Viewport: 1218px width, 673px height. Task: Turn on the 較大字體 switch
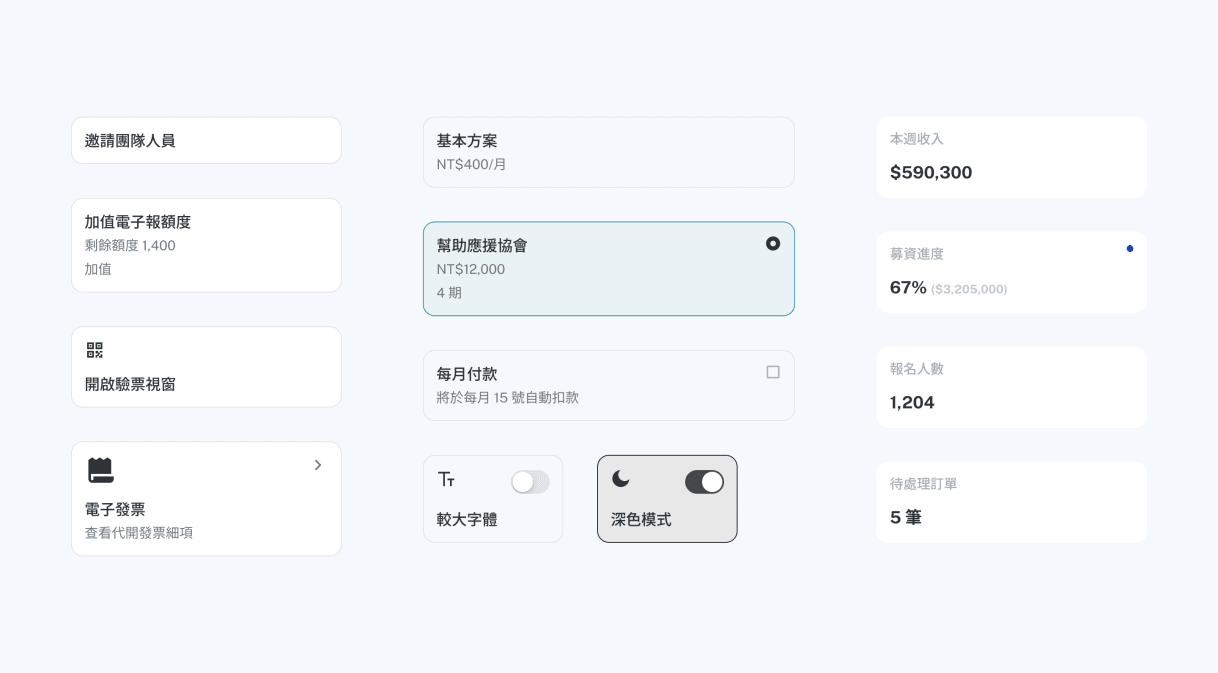pos(530,482)
